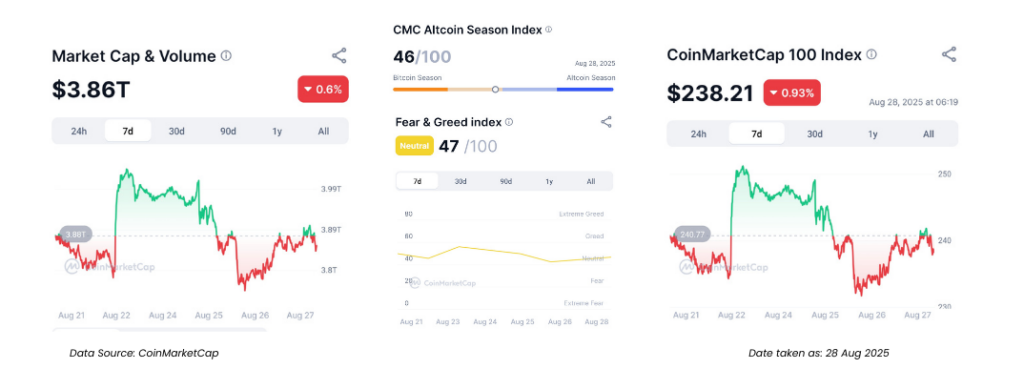Screen dimensions: 1024x369
Task: Click the CMC Altcoin Season Index info icon
Action: click(549, 29)
